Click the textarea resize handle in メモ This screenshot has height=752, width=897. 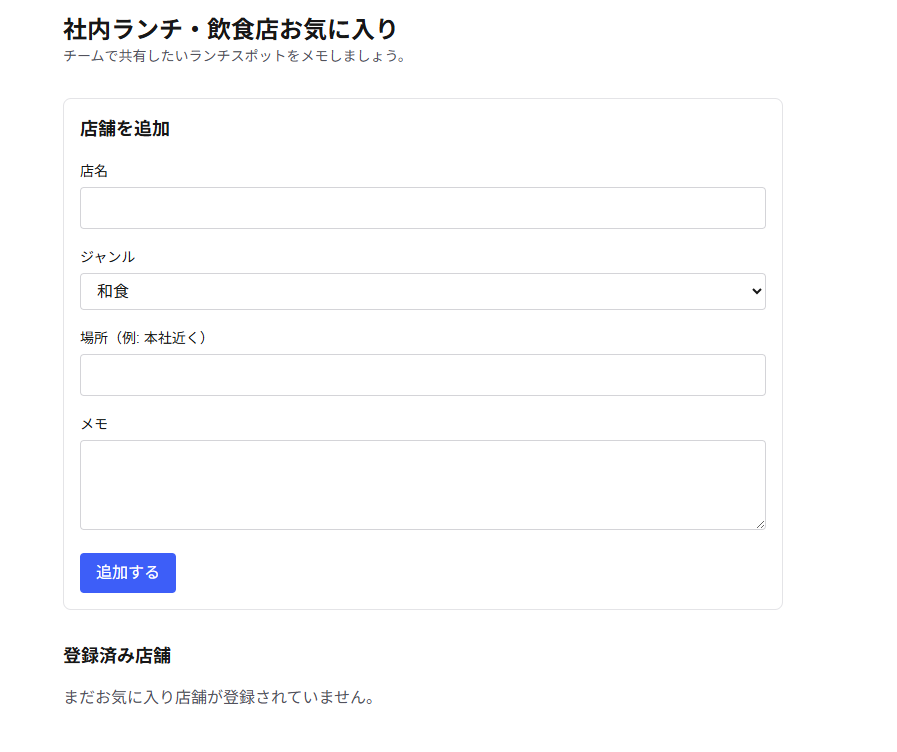tap(760, 524)
